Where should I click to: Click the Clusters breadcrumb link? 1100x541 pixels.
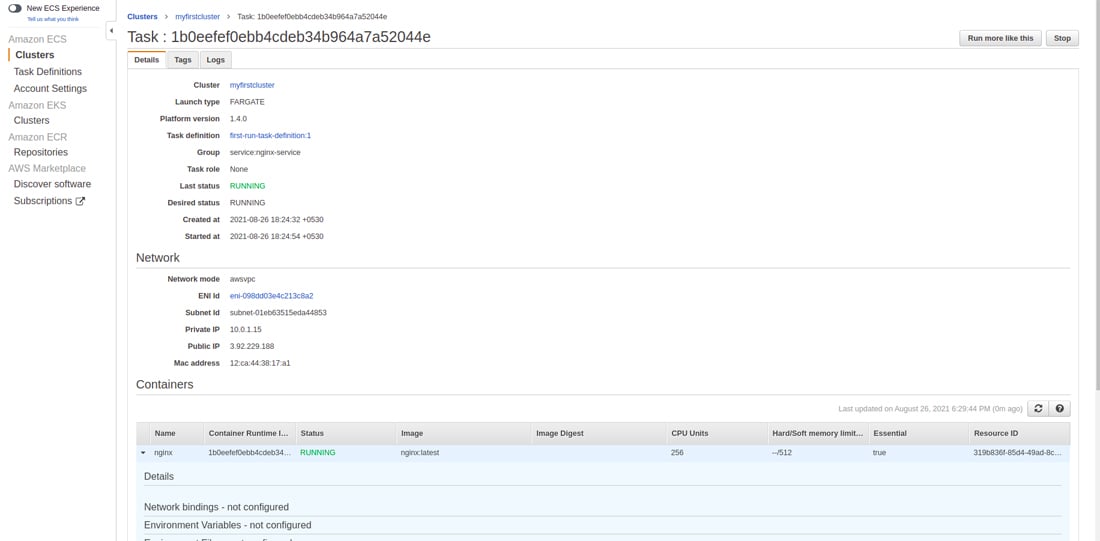(x=142, y=16)
